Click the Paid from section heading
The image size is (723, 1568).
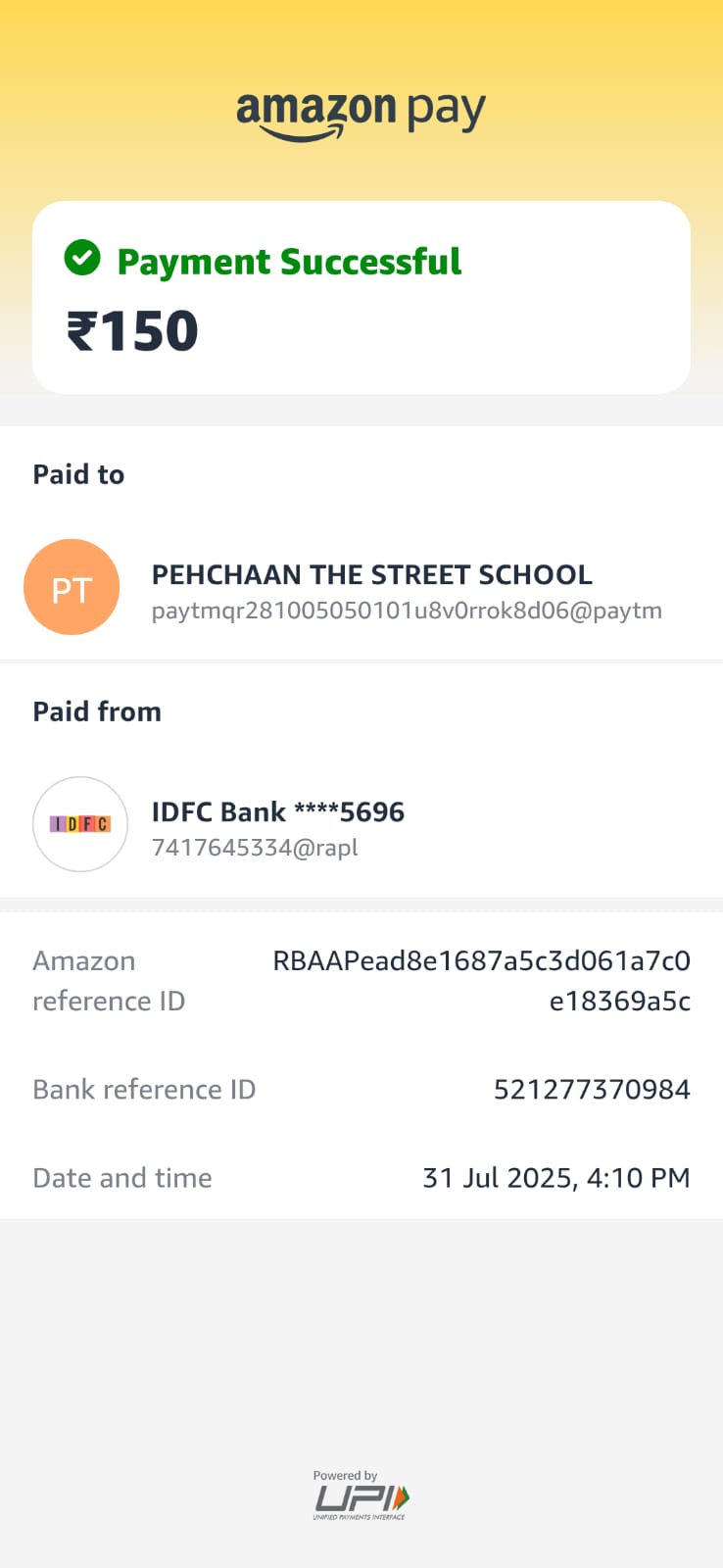[x=97, y=711]
